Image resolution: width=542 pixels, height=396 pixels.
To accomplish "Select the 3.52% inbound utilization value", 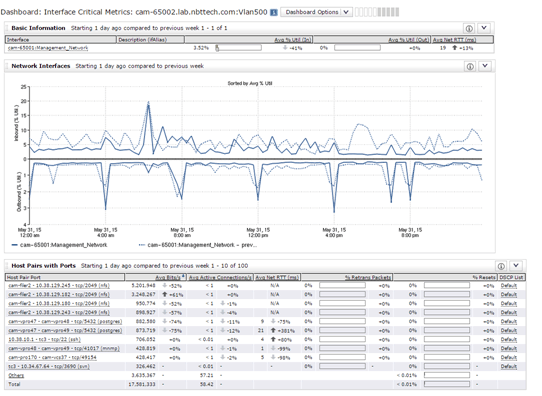I will [201, 48].
